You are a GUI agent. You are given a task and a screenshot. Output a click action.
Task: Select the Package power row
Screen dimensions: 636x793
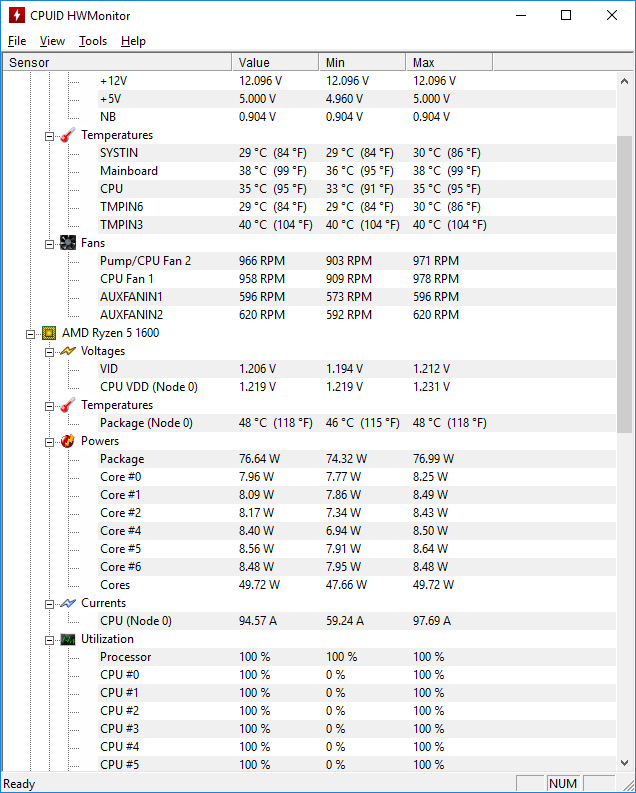tap(309, 459)
